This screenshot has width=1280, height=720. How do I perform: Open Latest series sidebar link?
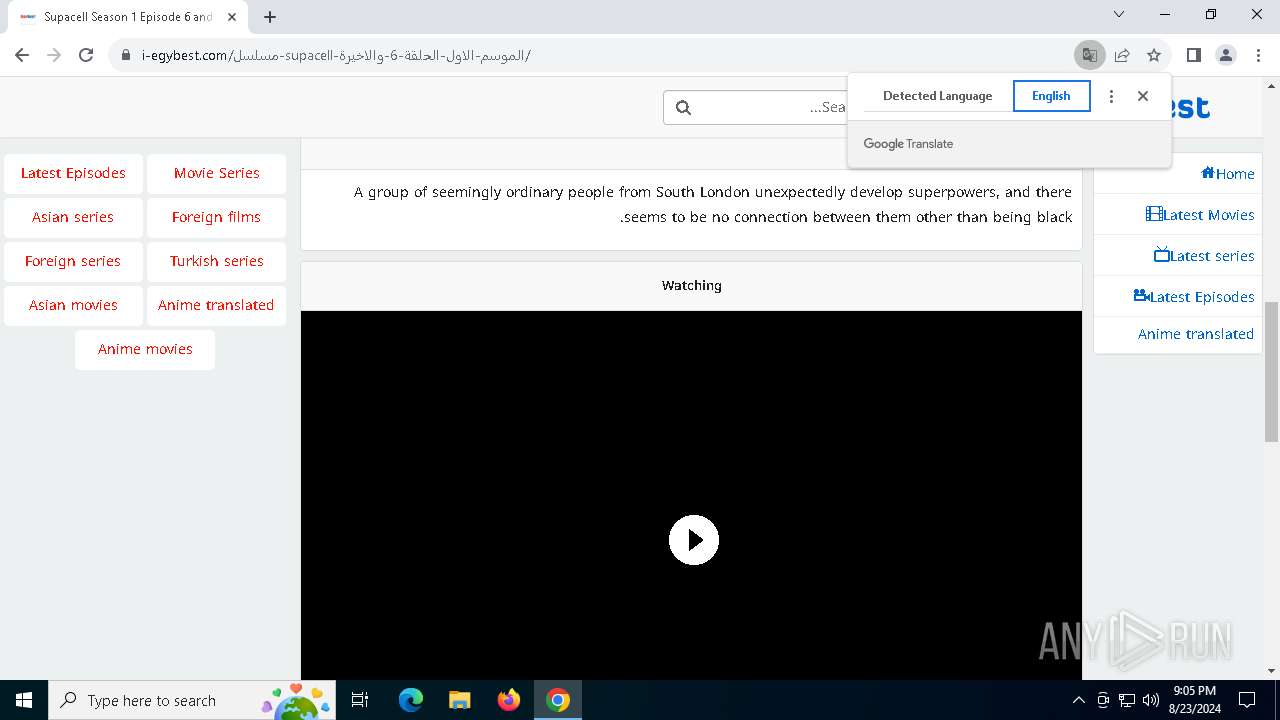(1204, 255)
